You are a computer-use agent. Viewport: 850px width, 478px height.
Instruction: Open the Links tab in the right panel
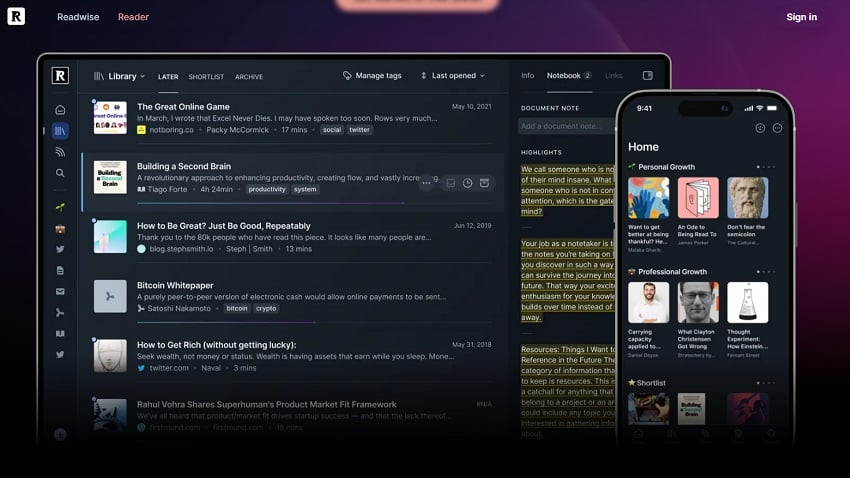pyautogui.click(x=614, y=75)
